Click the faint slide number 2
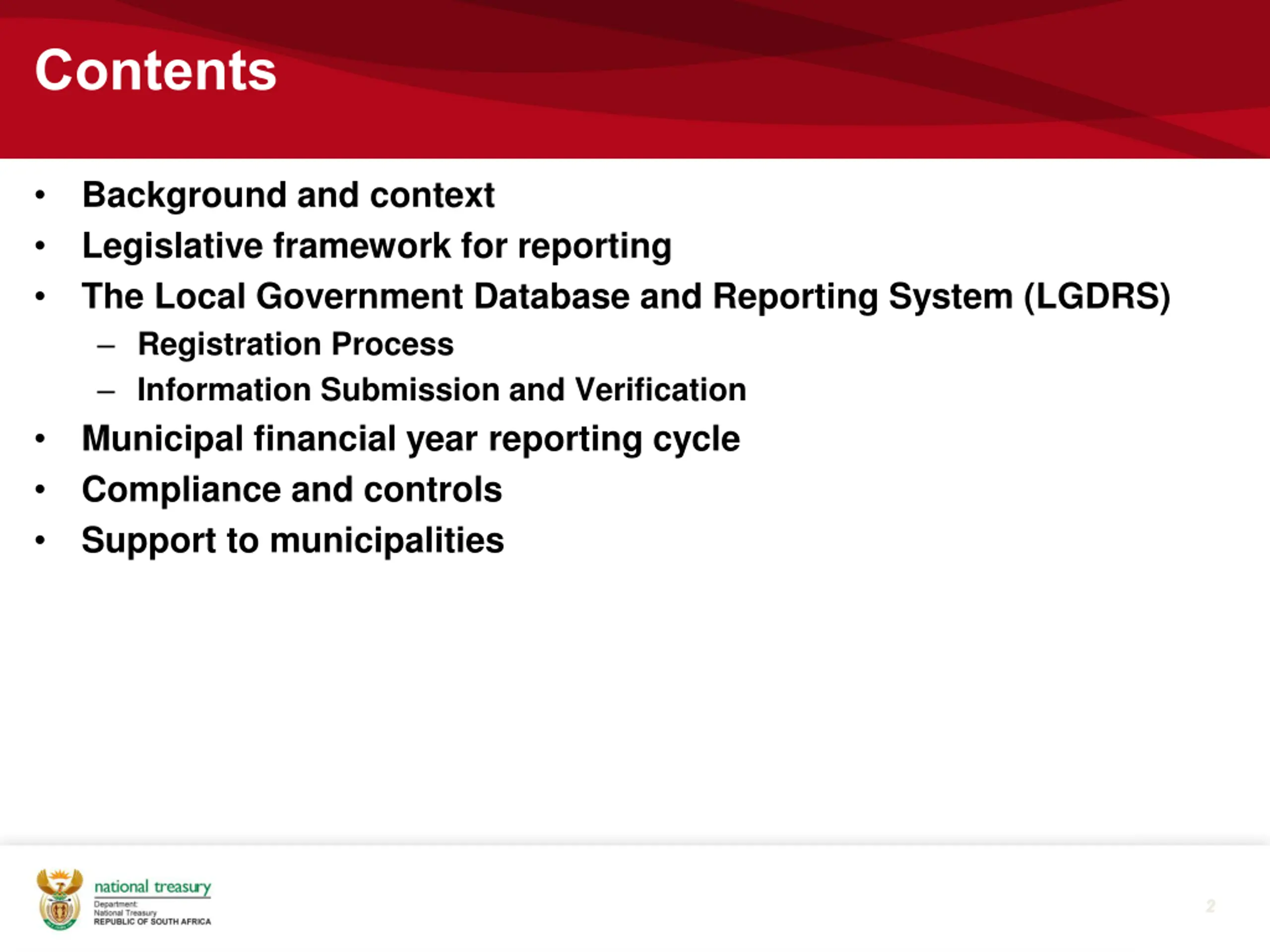This screenshot has width=1270, height=952. pyautogui.click(x=1210, y=906)
